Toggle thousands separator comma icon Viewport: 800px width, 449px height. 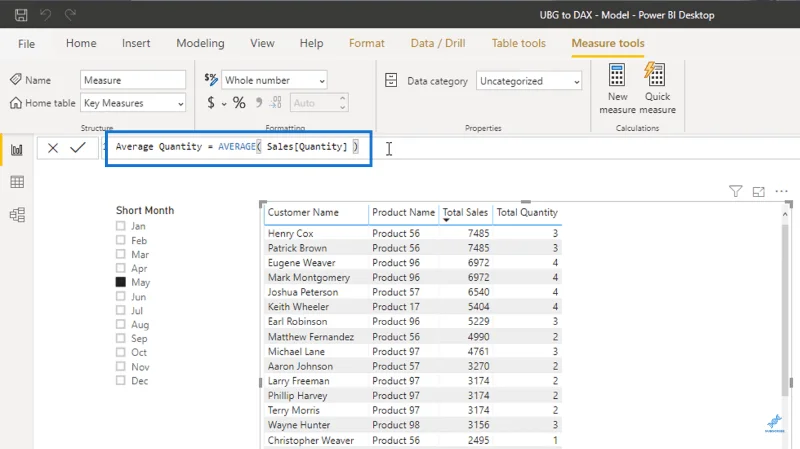coord(259,103)
